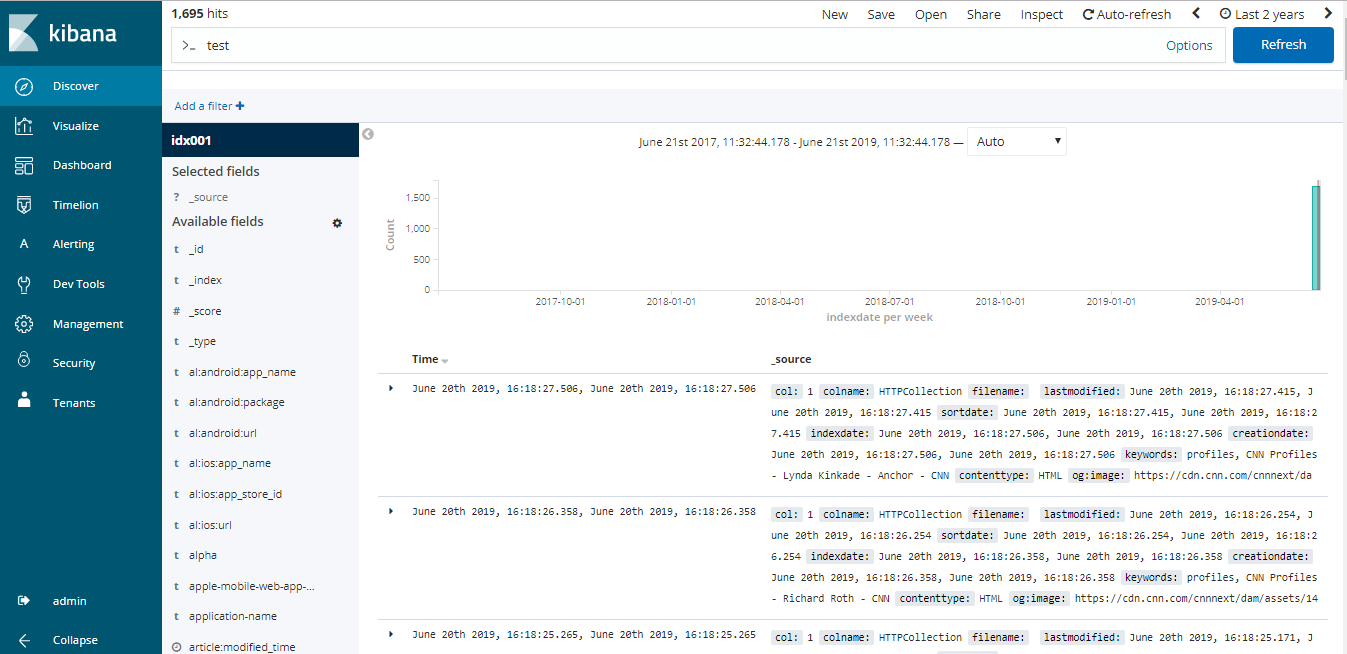Click Share in the top menu

pyautogui.click(x=984, y=14)
